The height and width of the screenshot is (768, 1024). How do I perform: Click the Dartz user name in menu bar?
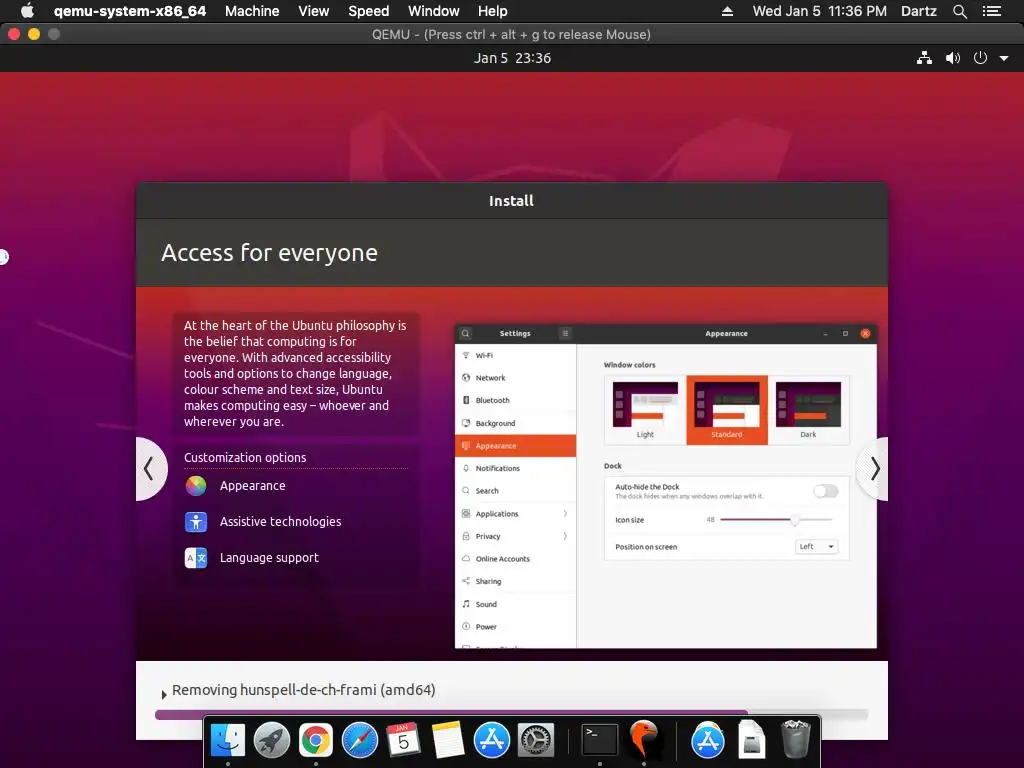(918, 11)
